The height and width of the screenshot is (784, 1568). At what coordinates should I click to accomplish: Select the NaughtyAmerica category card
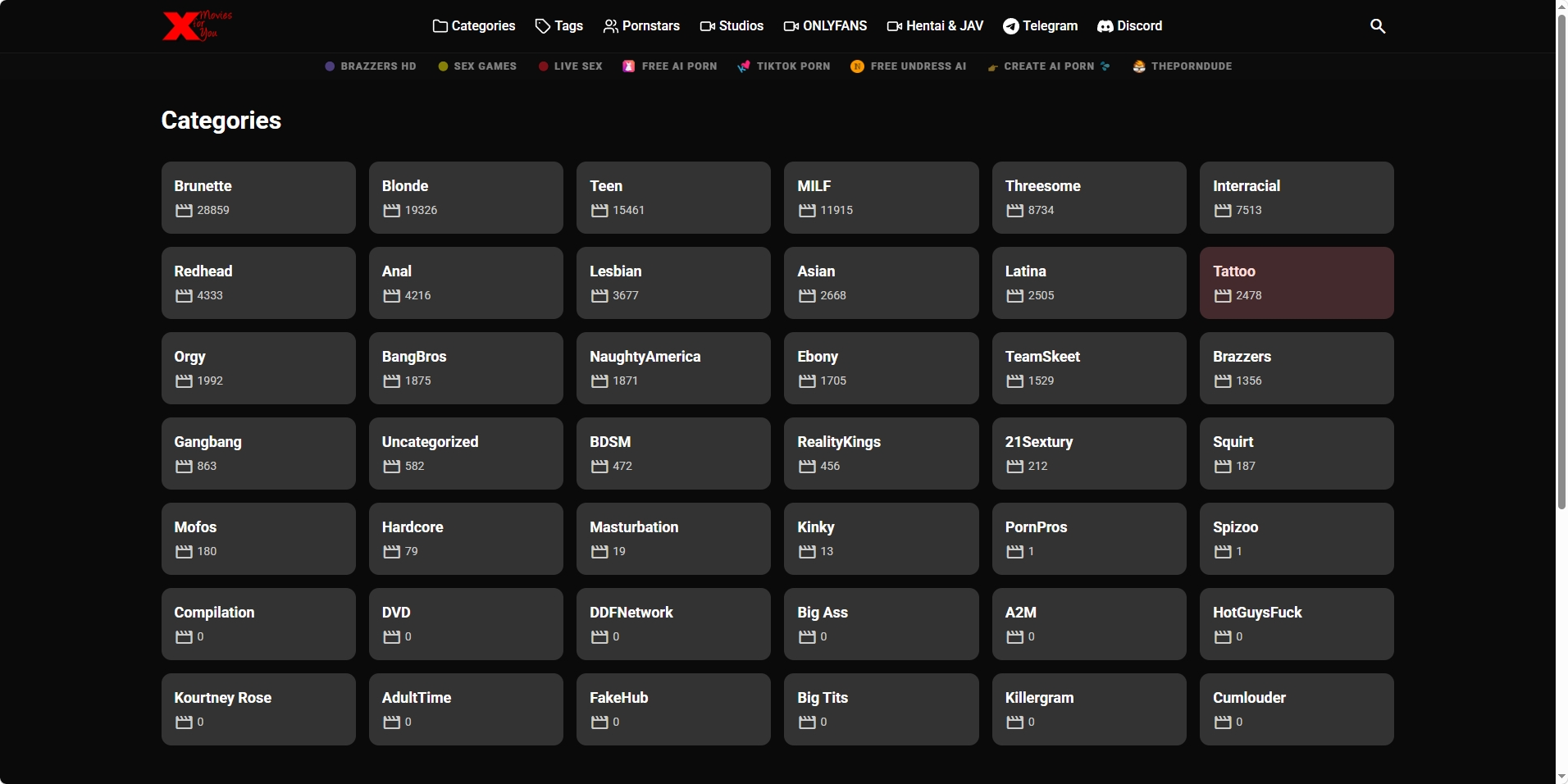pos(673,368)
